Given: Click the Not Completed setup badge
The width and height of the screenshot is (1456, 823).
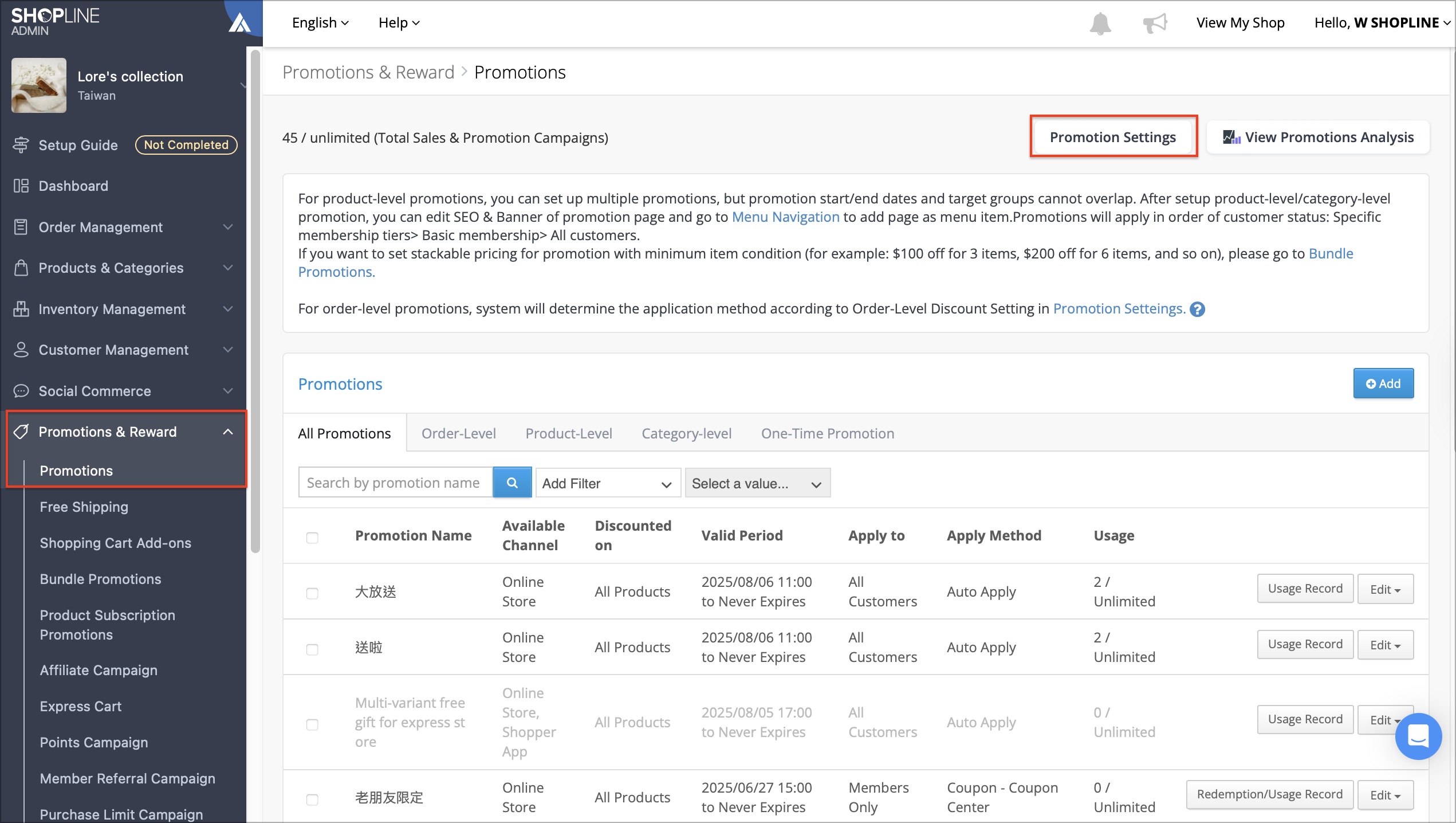Looking at the screenshot, I should coord(186,145).
